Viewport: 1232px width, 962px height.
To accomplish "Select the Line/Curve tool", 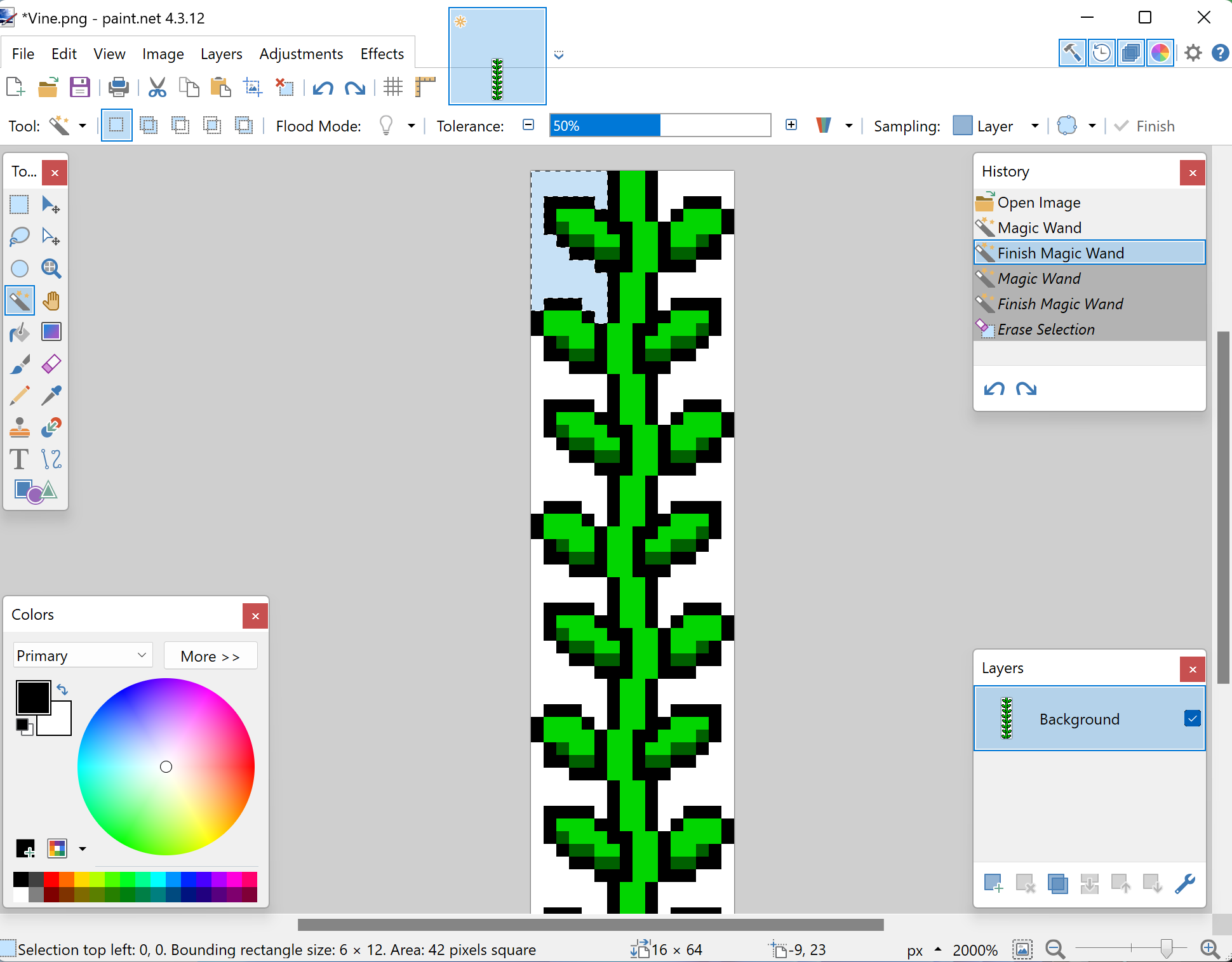I will (51, 459).
